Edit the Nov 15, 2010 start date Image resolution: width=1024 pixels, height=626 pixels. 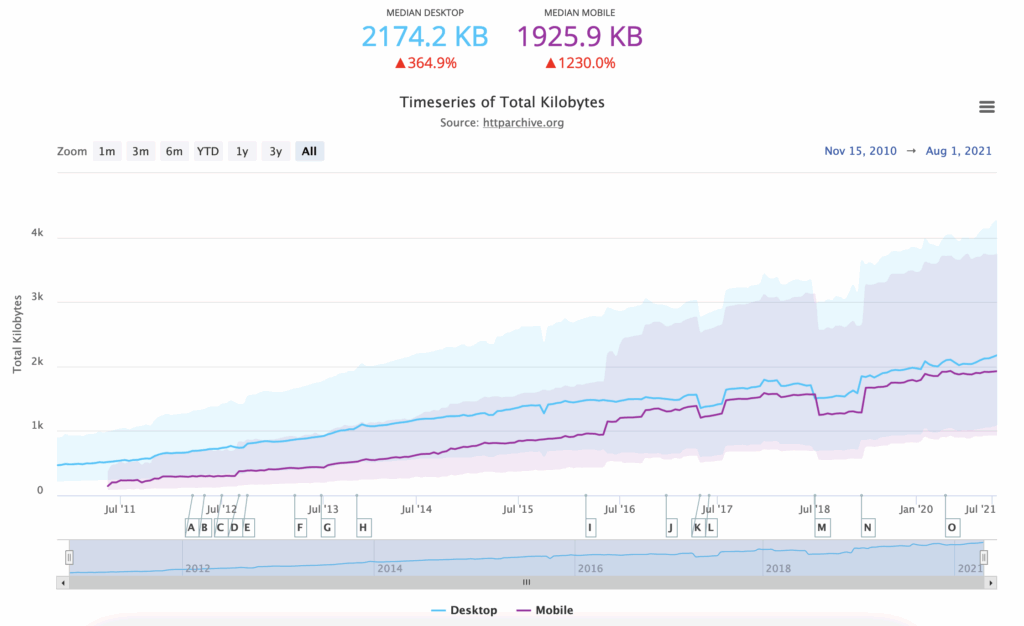860,151
